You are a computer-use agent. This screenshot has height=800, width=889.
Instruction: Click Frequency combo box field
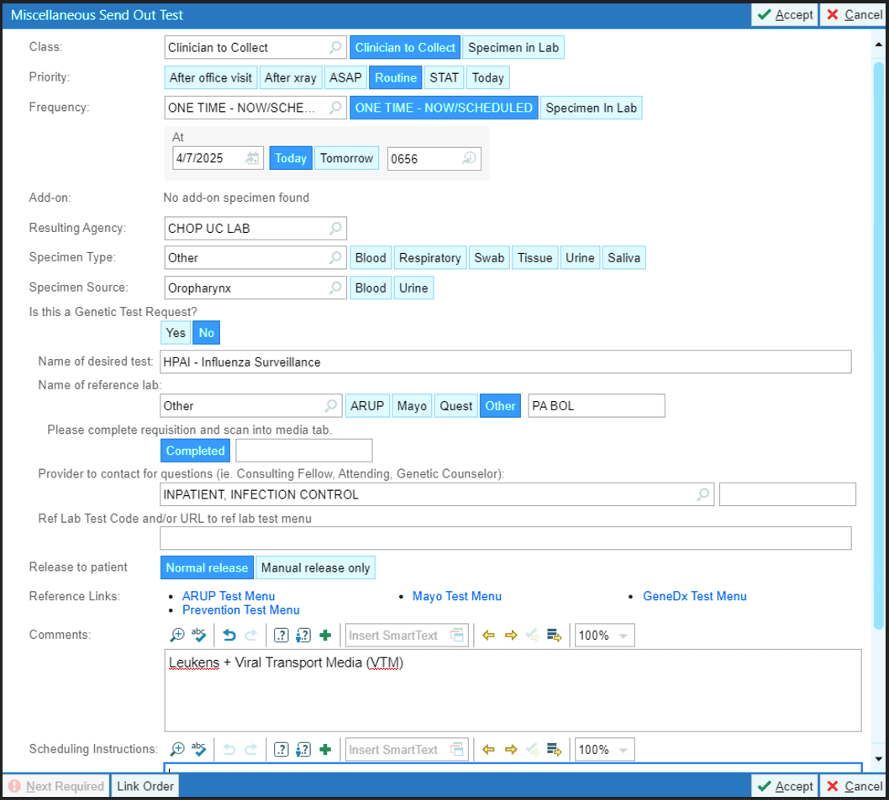(x=255, y=107)
